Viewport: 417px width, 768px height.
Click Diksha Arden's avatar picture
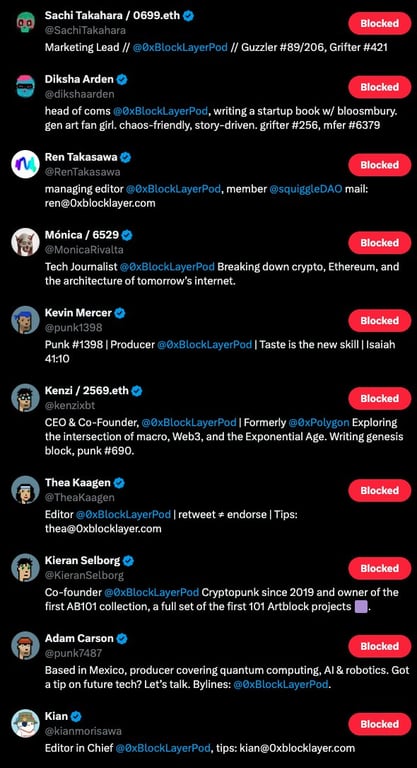coord(25,86)
